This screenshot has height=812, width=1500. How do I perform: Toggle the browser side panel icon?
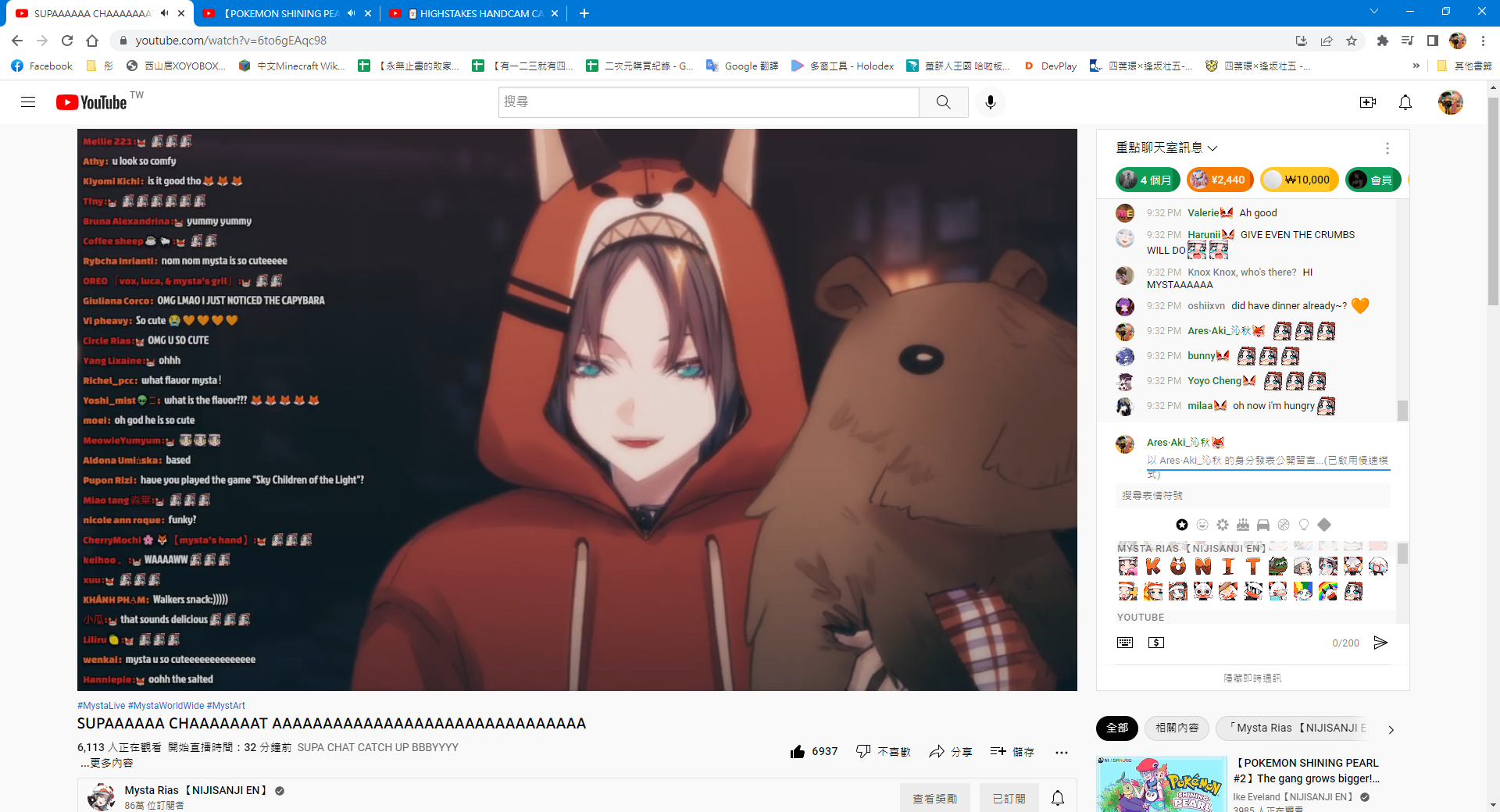1433,41
